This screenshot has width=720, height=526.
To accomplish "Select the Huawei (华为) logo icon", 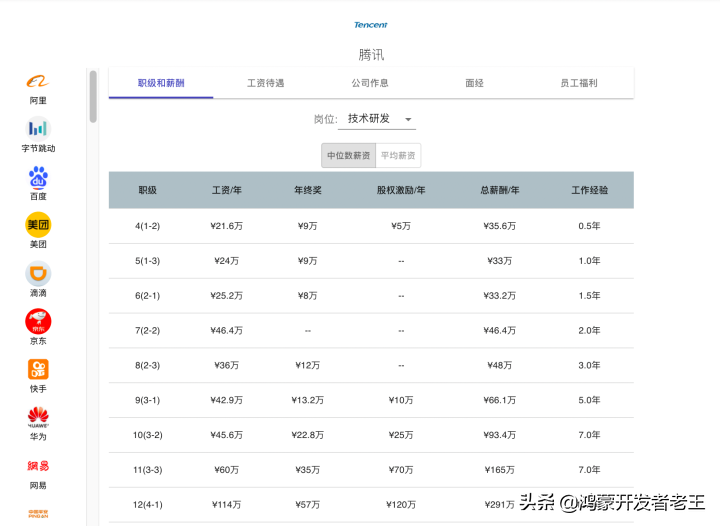I will pyautogui.click(x=38, y=417).
